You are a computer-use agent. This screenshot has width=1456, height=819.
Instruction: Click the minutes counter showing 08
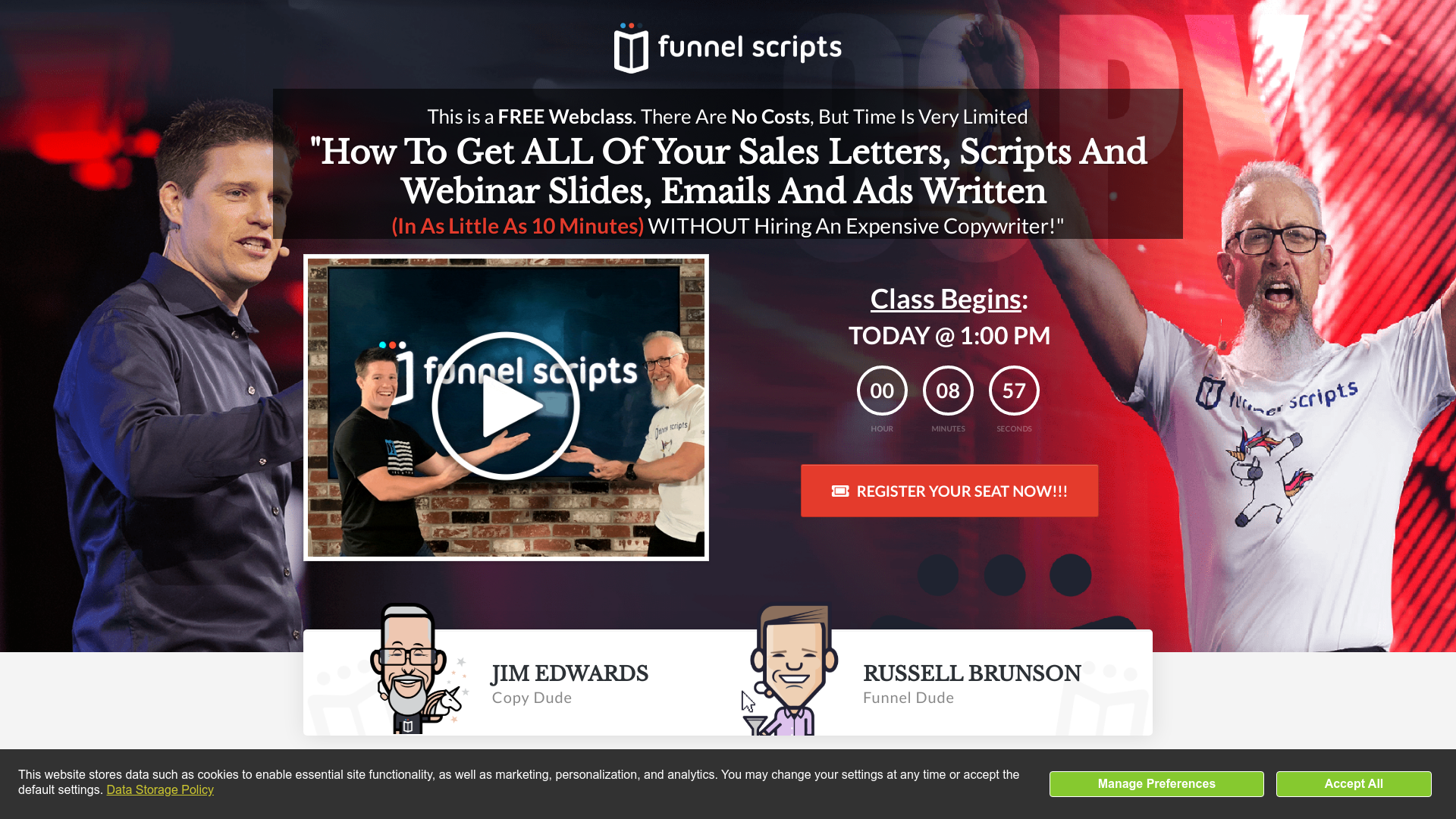[948, 390]
